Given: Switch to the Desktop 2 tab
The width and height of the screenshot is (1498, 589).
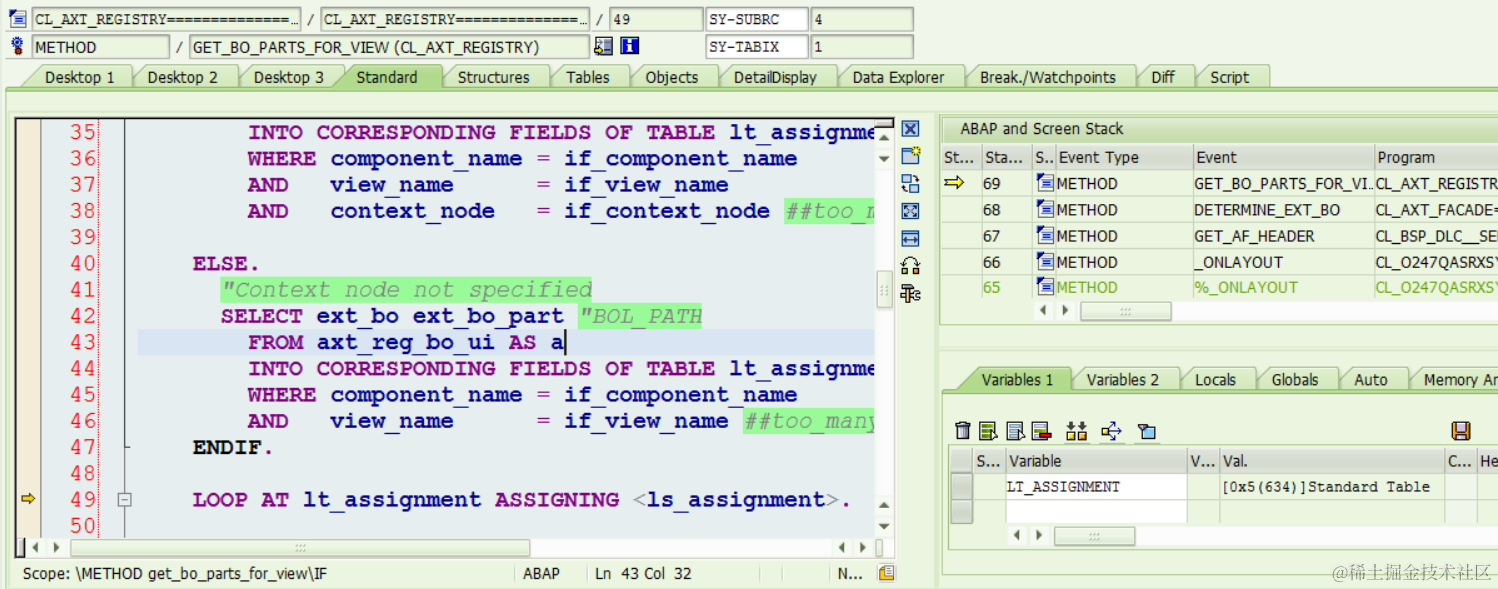Looking at the screenshot, I should pyautogui.click(x=182, y=77).
